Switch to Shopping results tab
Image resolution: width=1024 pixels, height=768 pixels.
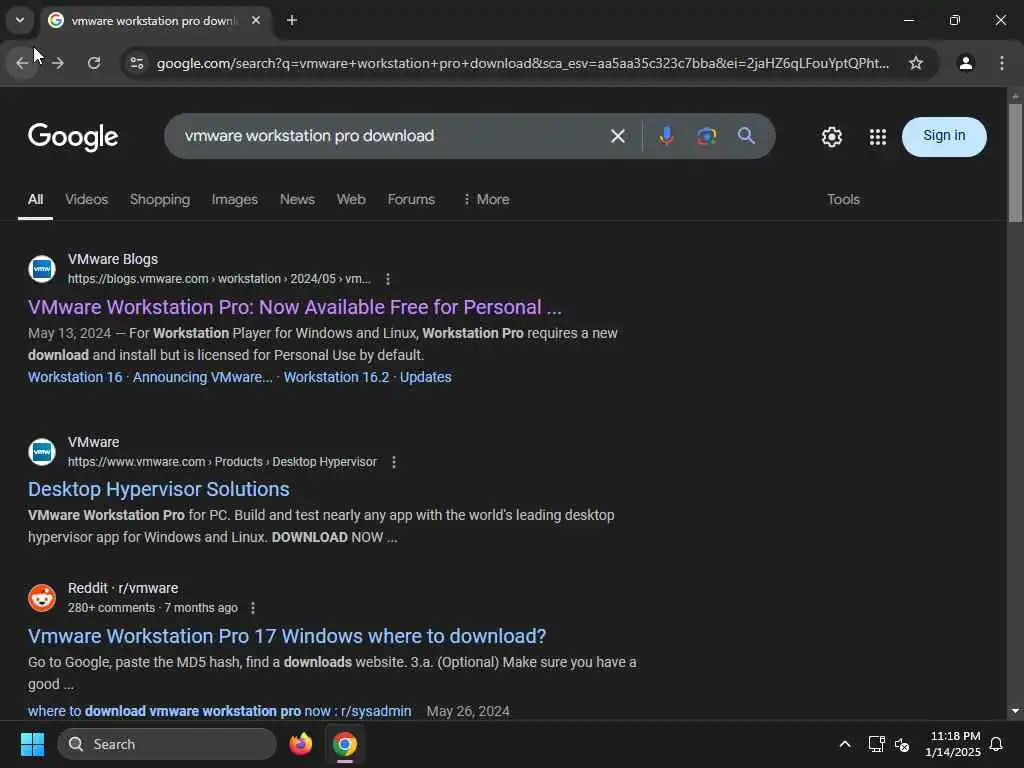160,200
